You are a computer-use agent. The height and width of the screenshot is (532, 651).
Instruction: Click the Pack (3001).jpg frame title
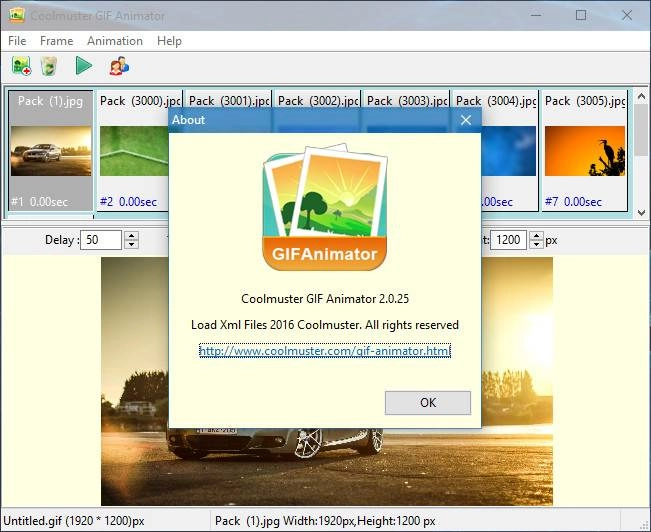230,101
